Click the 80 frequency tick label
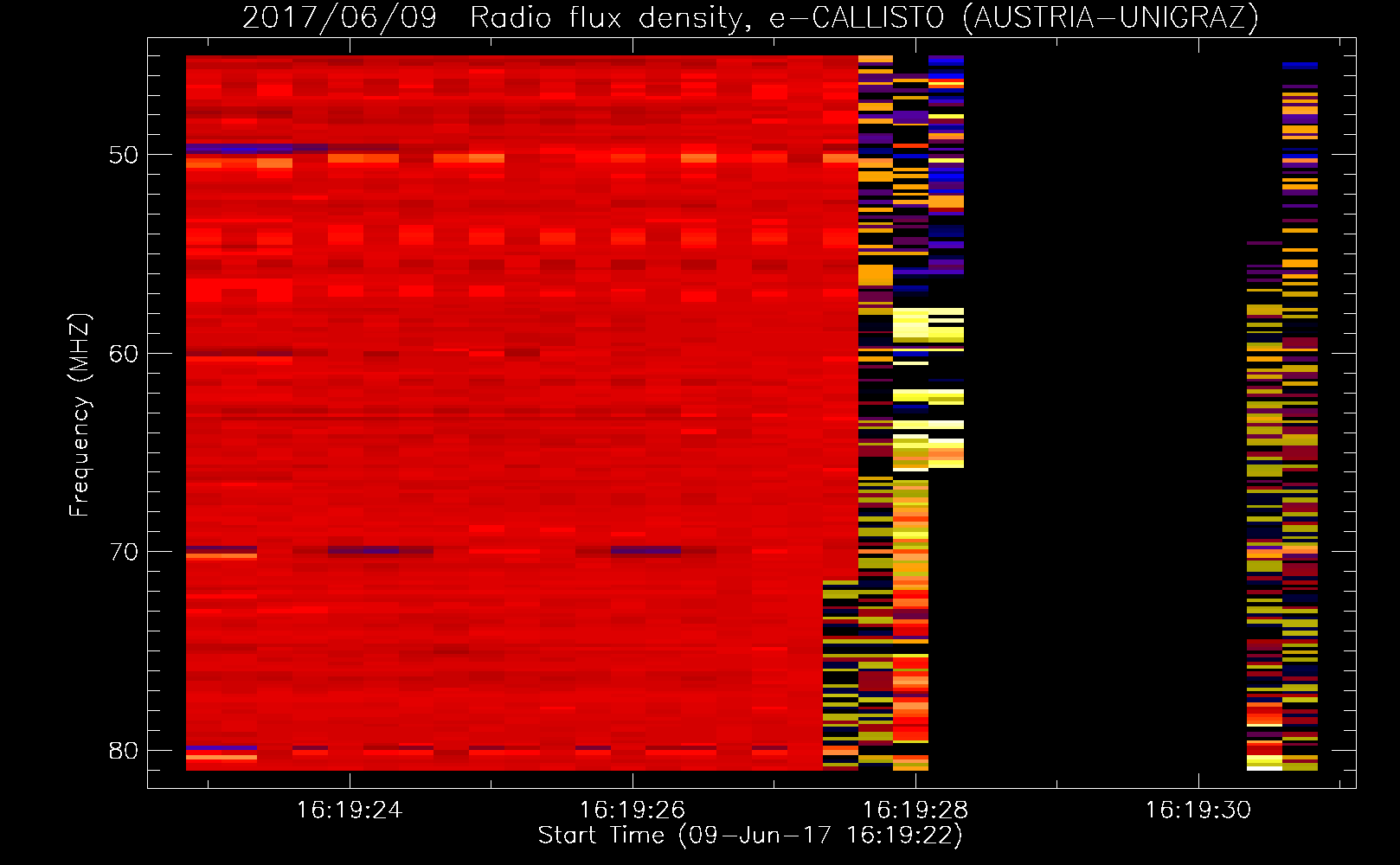 [x=124, y=751]
